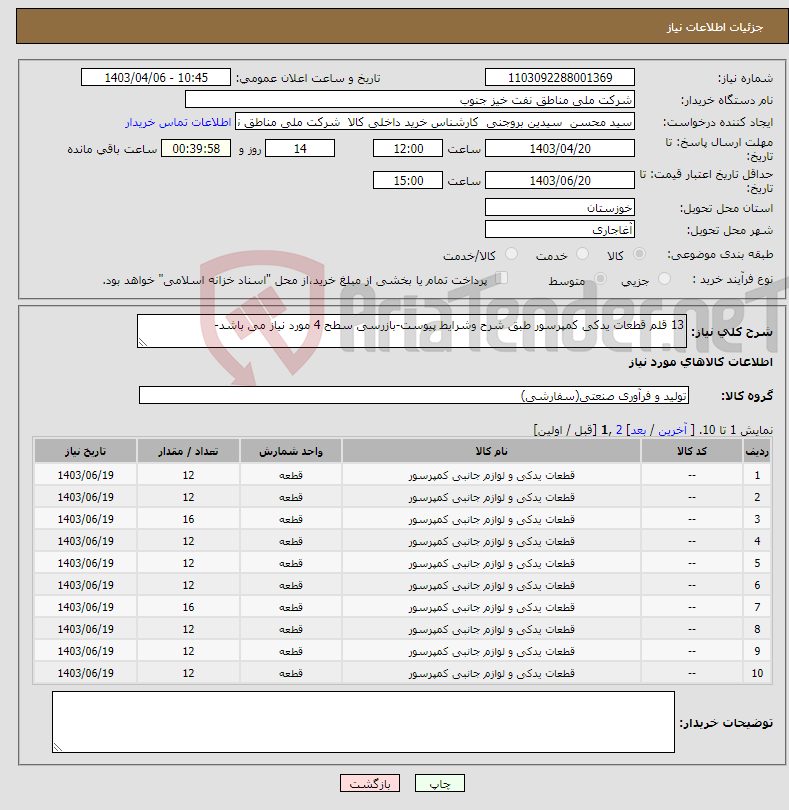Click the گروه کالا field
Image resolution: width=789 pixels, height=810 pixels.
(414, 395)
